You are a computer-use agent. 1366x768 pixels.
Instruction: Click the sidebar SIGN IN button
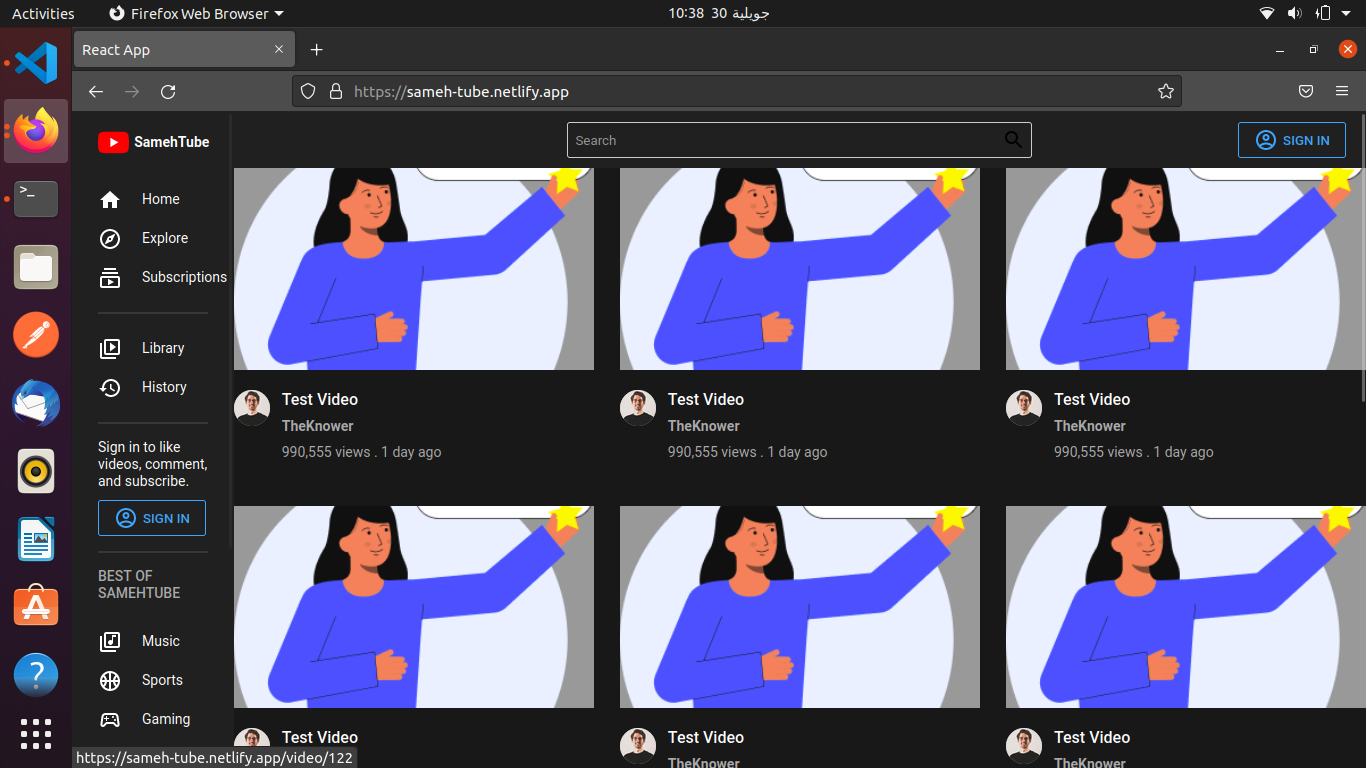[152, 518]
